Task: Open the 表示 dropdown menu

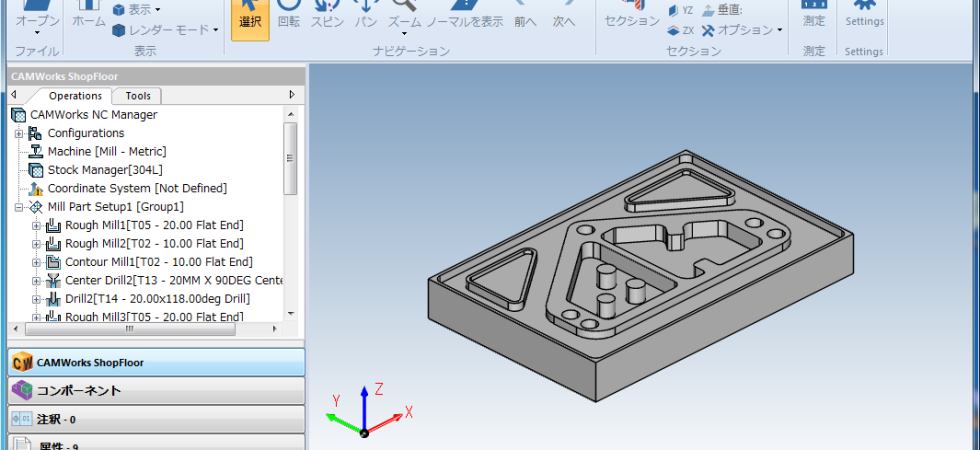Action: (136, 10)
